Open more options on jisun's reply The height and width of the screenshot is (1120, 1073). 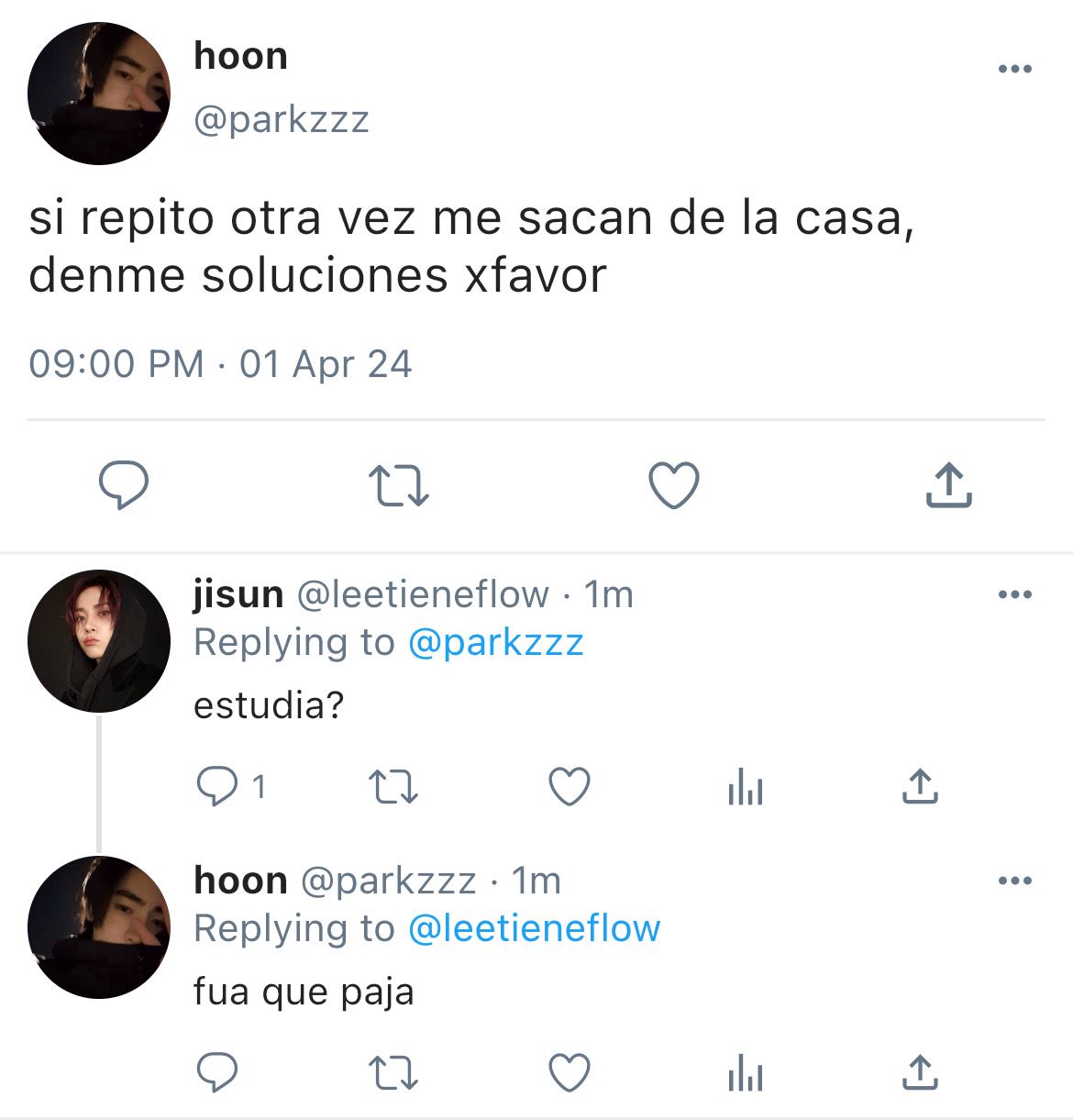point(1015,594)
